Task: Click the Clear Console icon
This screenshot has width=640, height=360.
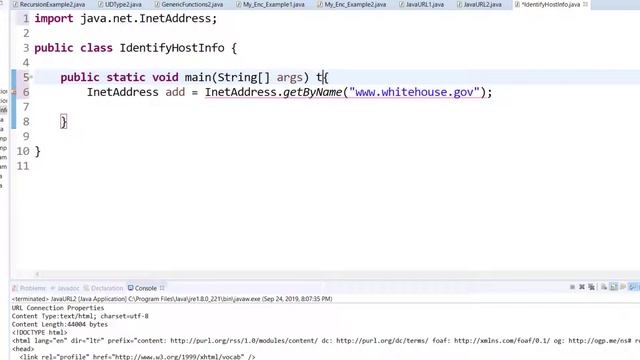Action: [604, 287]
